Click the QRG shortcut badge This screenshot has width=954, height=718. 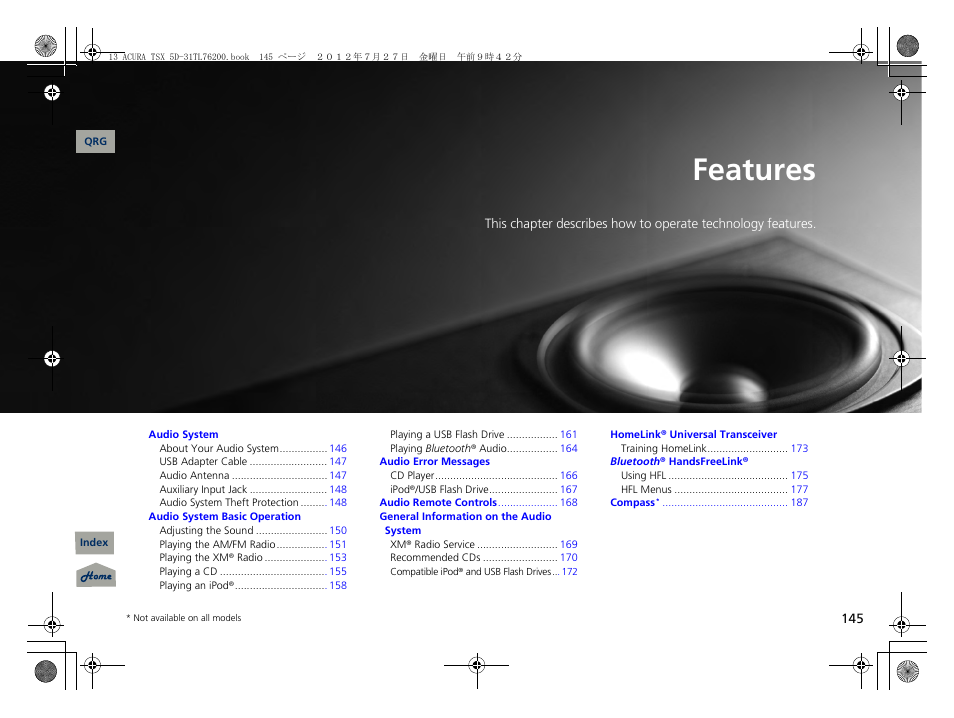[x=95, y=141]
